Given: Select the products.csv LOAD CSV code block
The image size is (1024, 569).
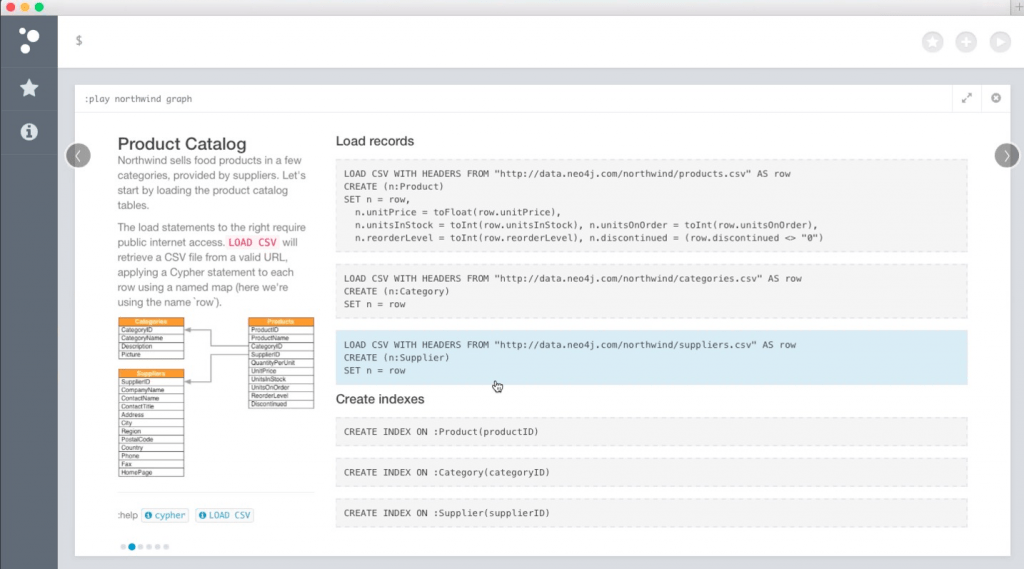Looking at the screenshot, I should pyautogui.click(x=651, y=206).
